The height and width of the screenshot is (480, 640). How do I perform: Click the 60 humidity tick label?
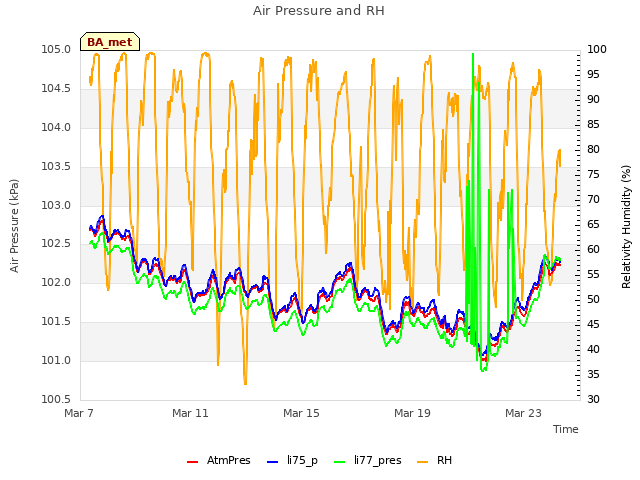point(593,250)
